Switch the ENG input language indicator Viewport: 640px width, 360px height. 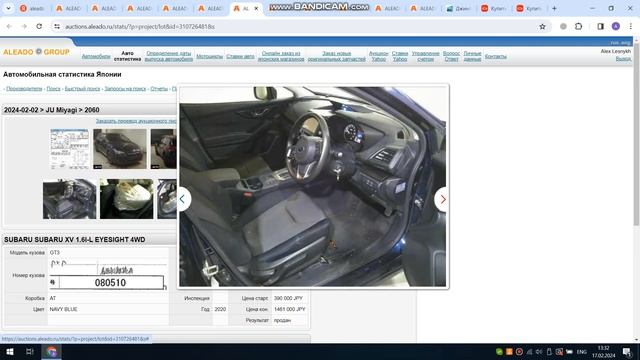point(582,352)
